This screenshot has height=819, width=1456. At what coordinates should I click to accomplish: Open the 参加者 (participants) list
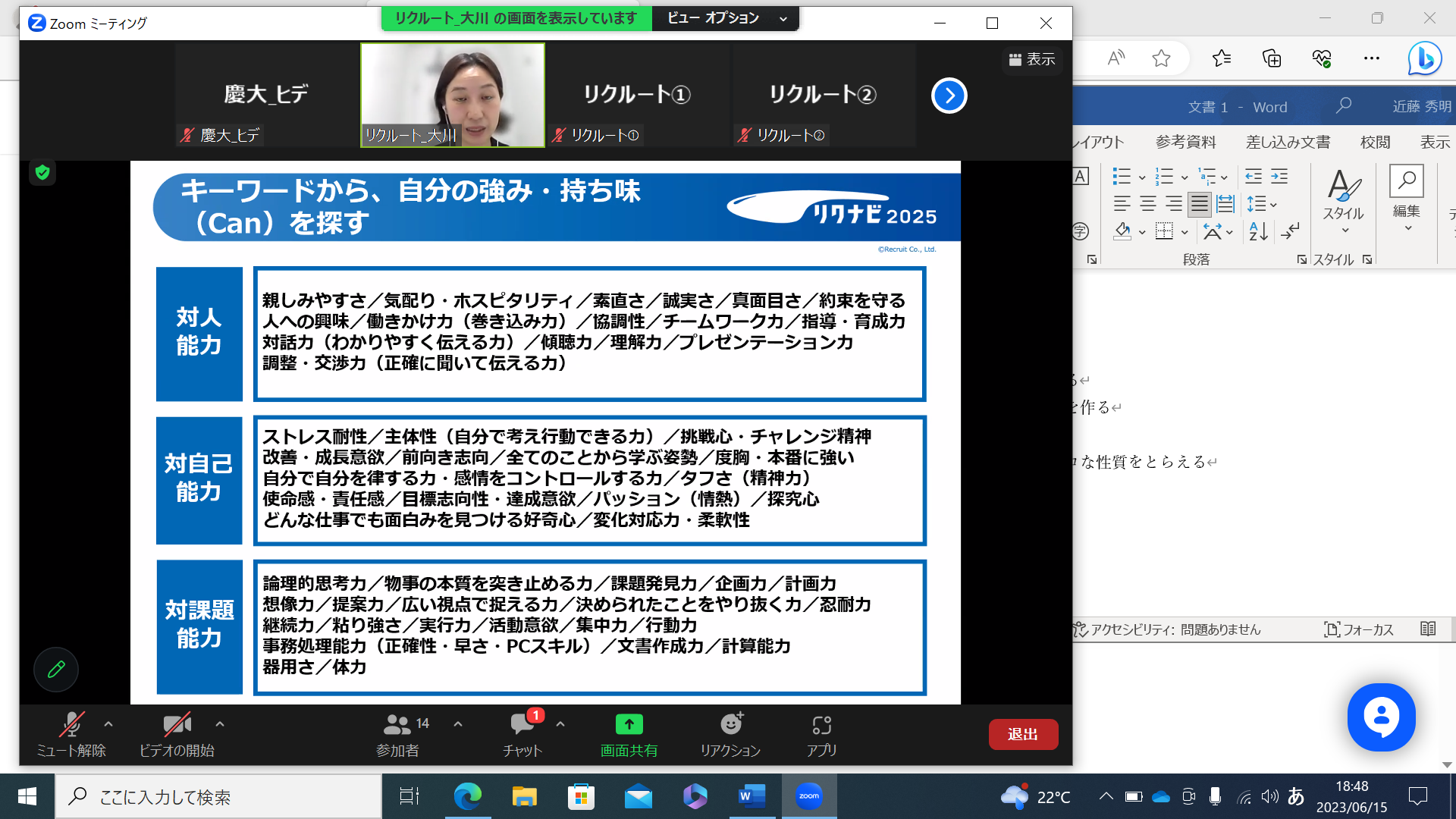pos(399,734)
